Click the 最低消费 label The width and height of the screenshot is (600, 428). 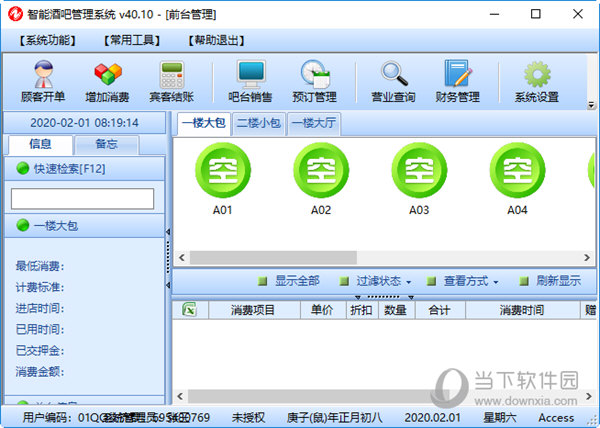coord(40,266)
